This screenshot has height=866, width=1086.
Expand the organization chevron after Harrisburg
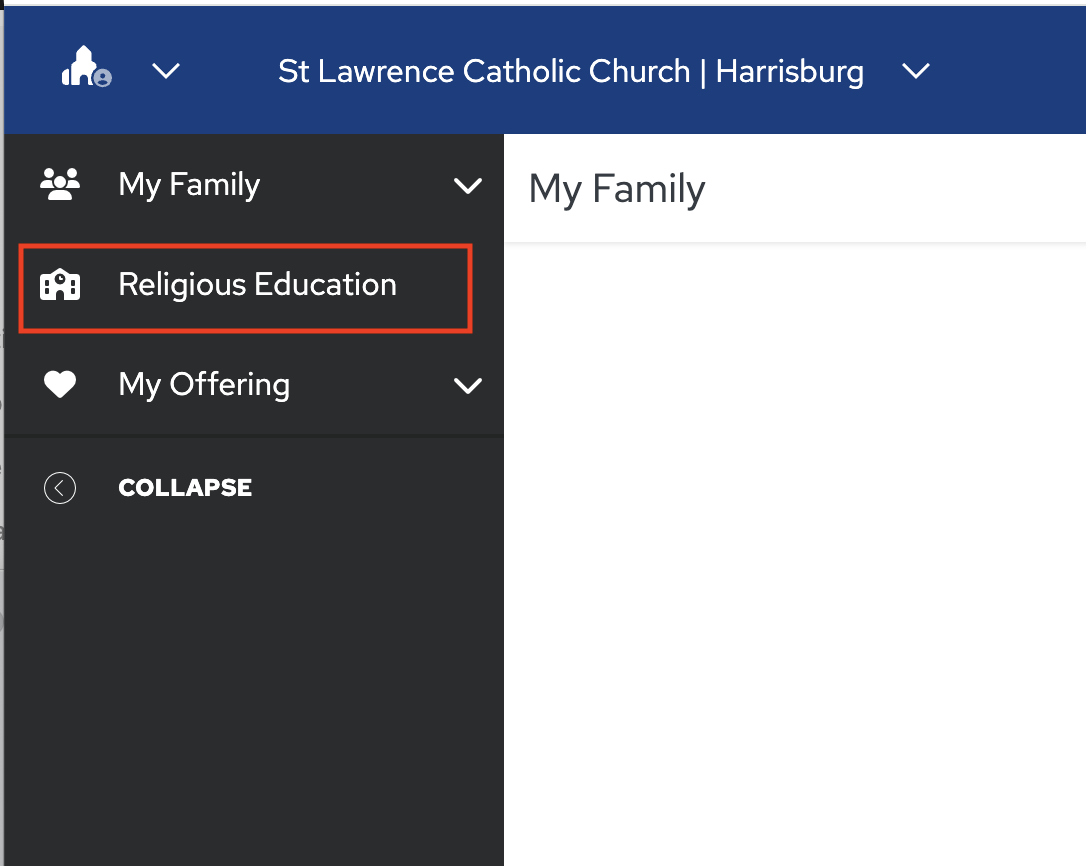pyautogui.click(x=915, y=72)
